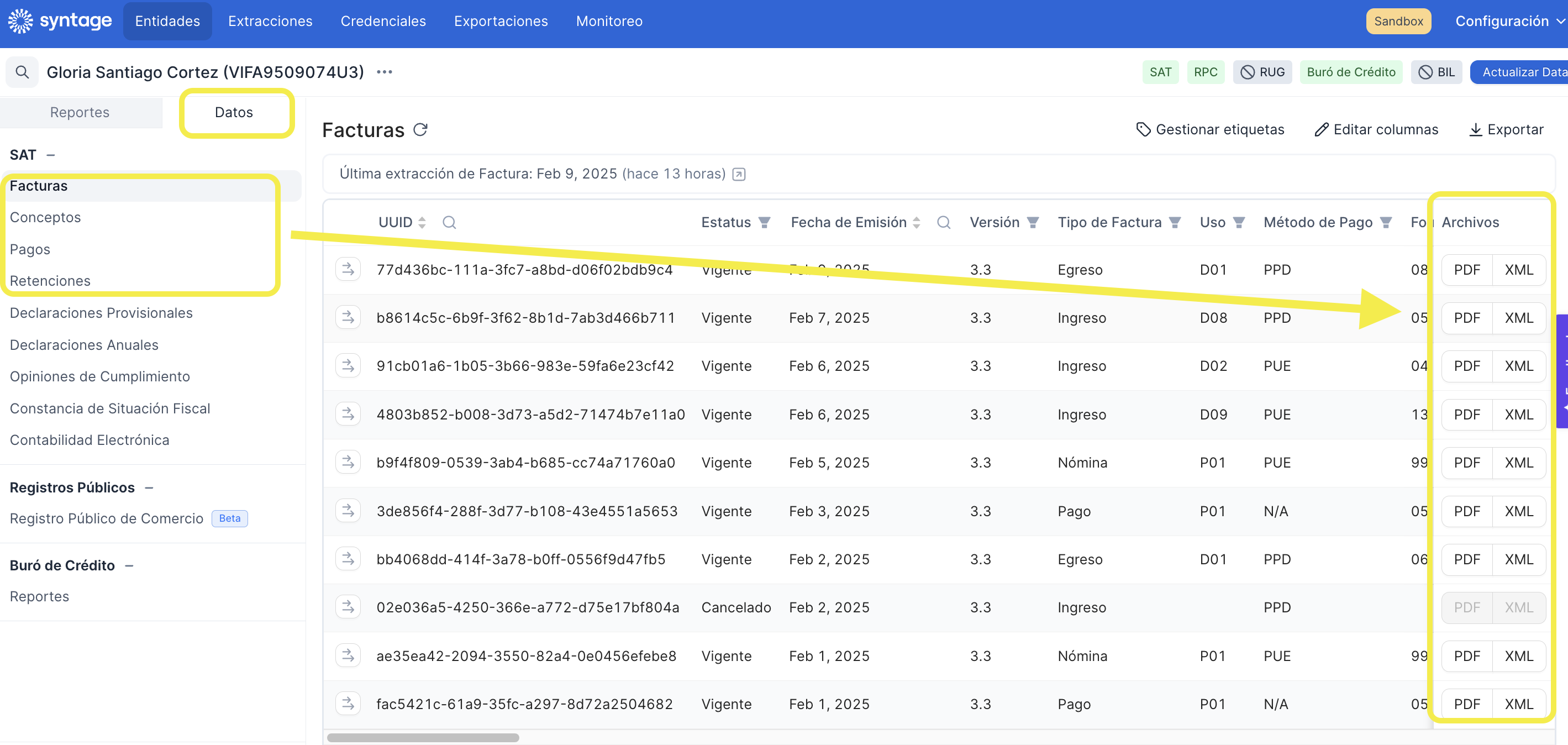Download PDF for invoice b9f4f809
This screenshot has width=1568, height=745.
(x=1467, y=463)
